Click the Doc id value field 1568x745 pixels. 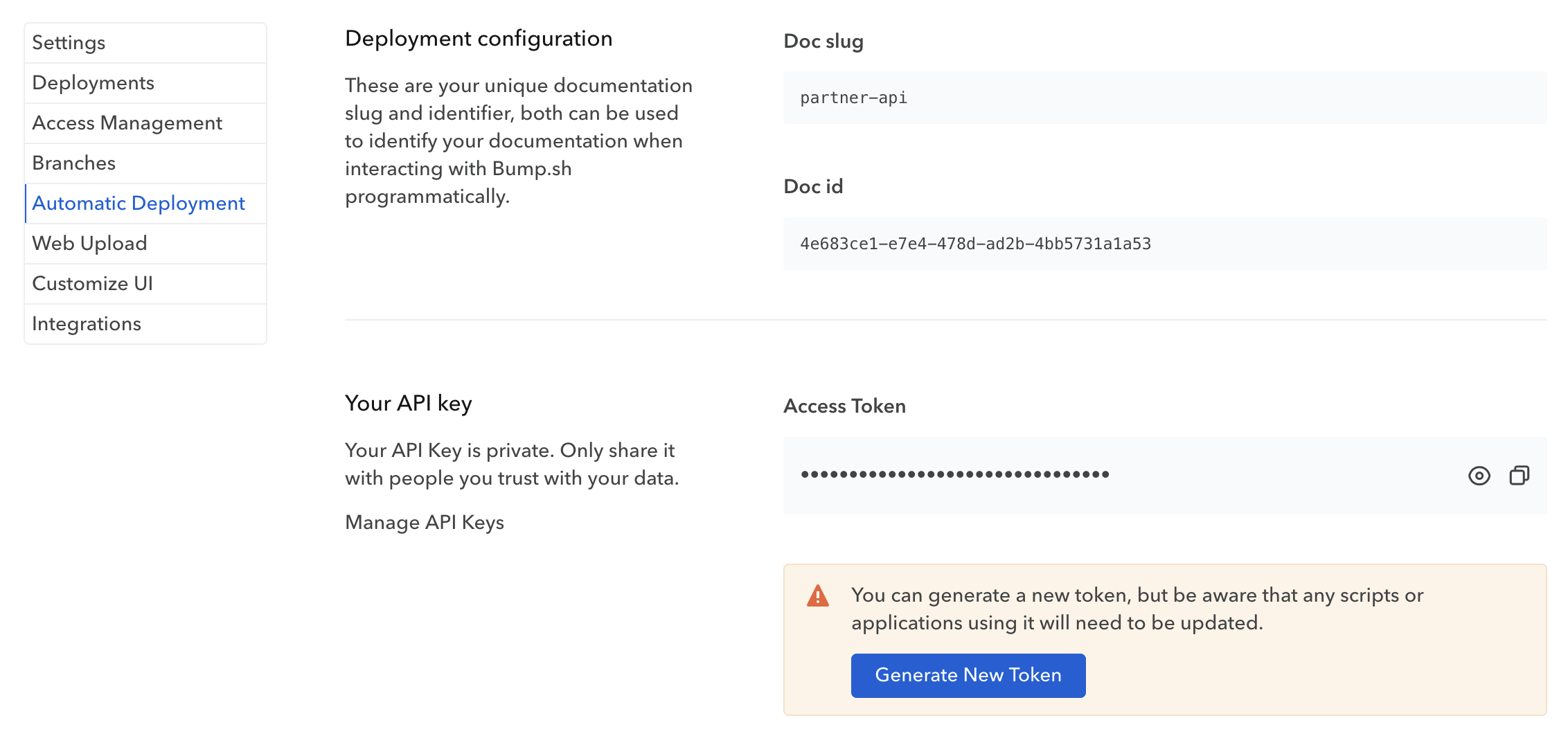tap(975, 244)
